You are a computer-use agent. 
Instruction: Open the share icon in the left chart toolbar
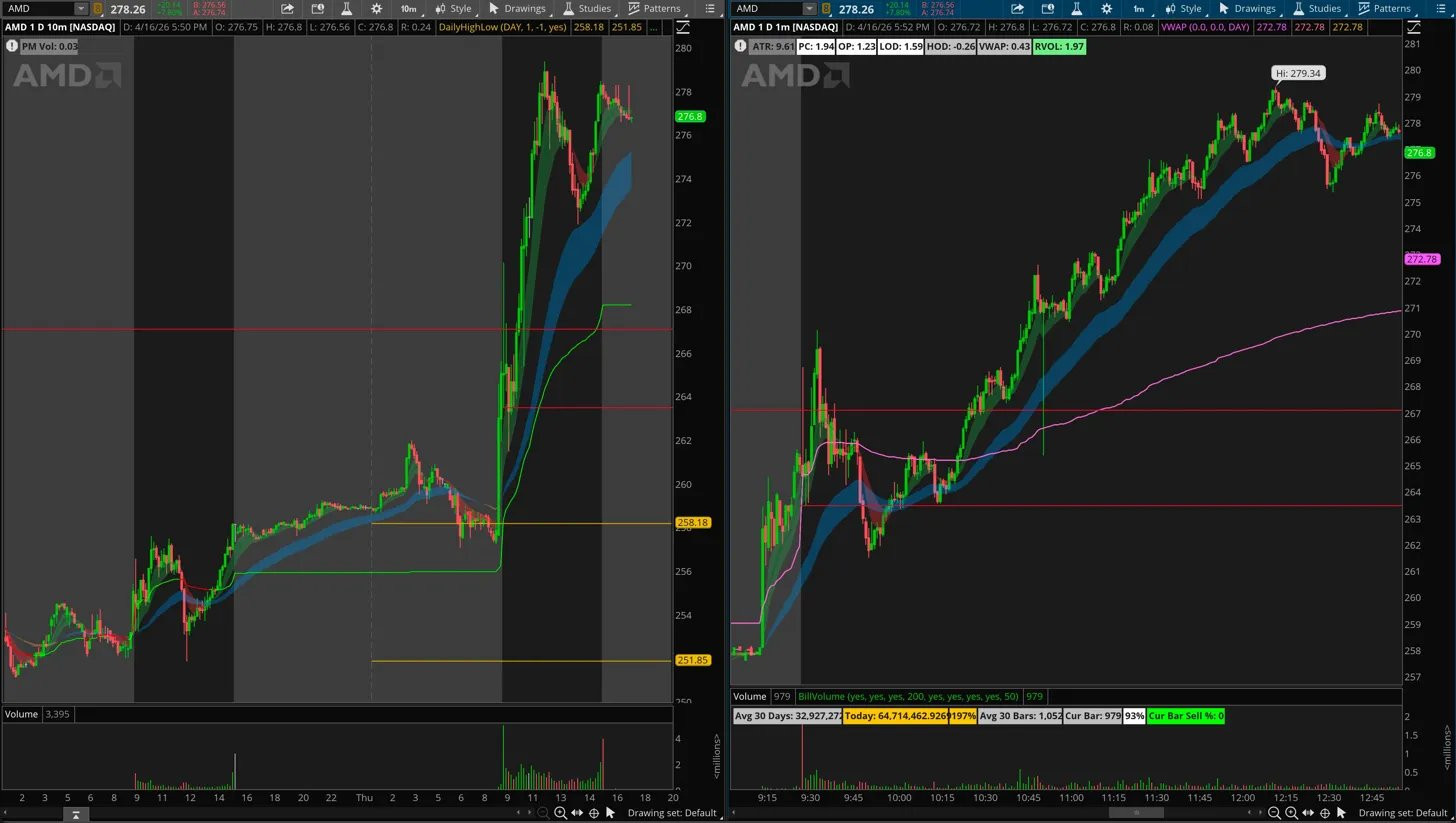pos(287,8)
